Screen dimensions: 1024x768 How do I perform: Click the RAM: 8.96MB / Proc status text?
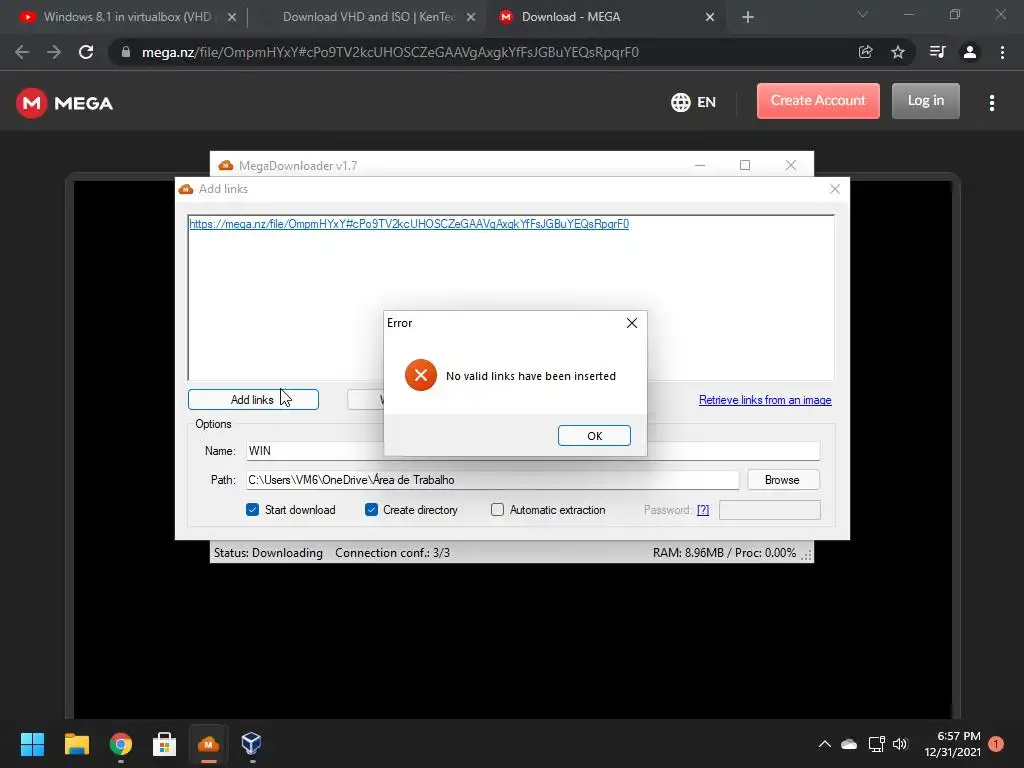tap(724, 553)
